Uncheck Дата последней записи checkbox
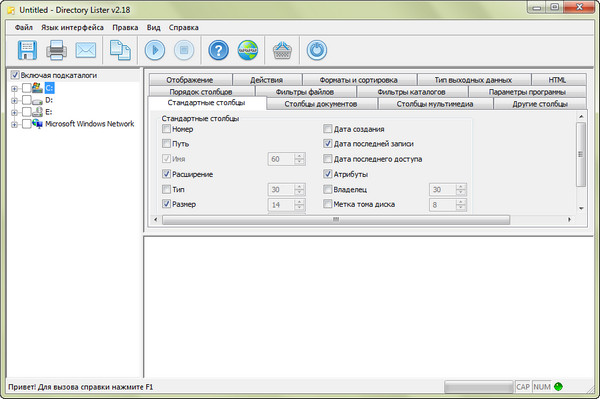This screenshot has height=399, width=600. (328, 143)
